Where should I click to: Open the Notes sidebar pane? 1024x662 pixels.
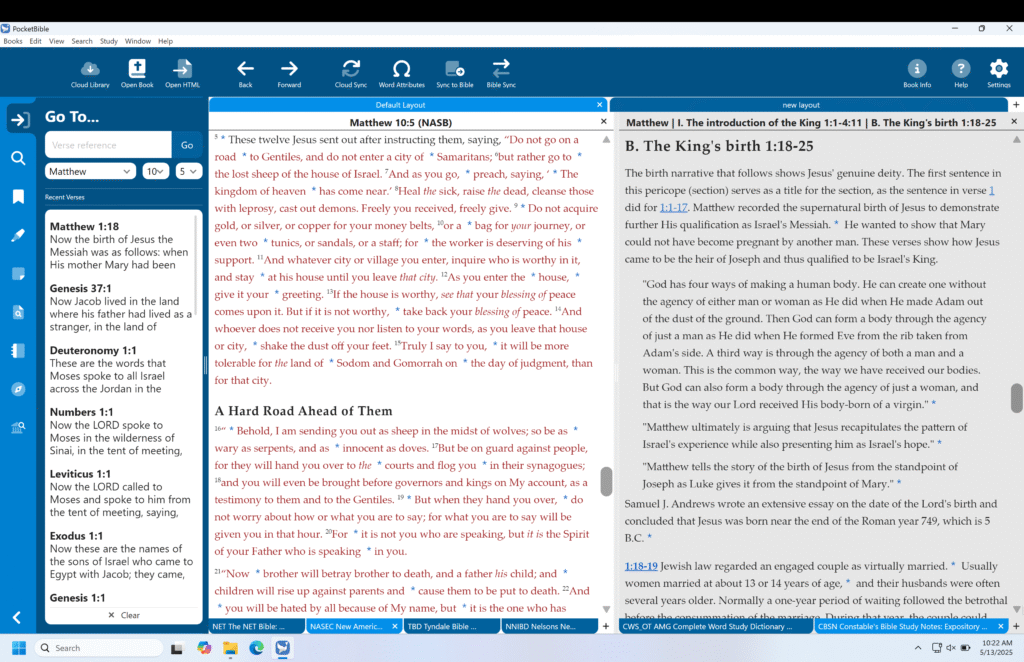18,274
